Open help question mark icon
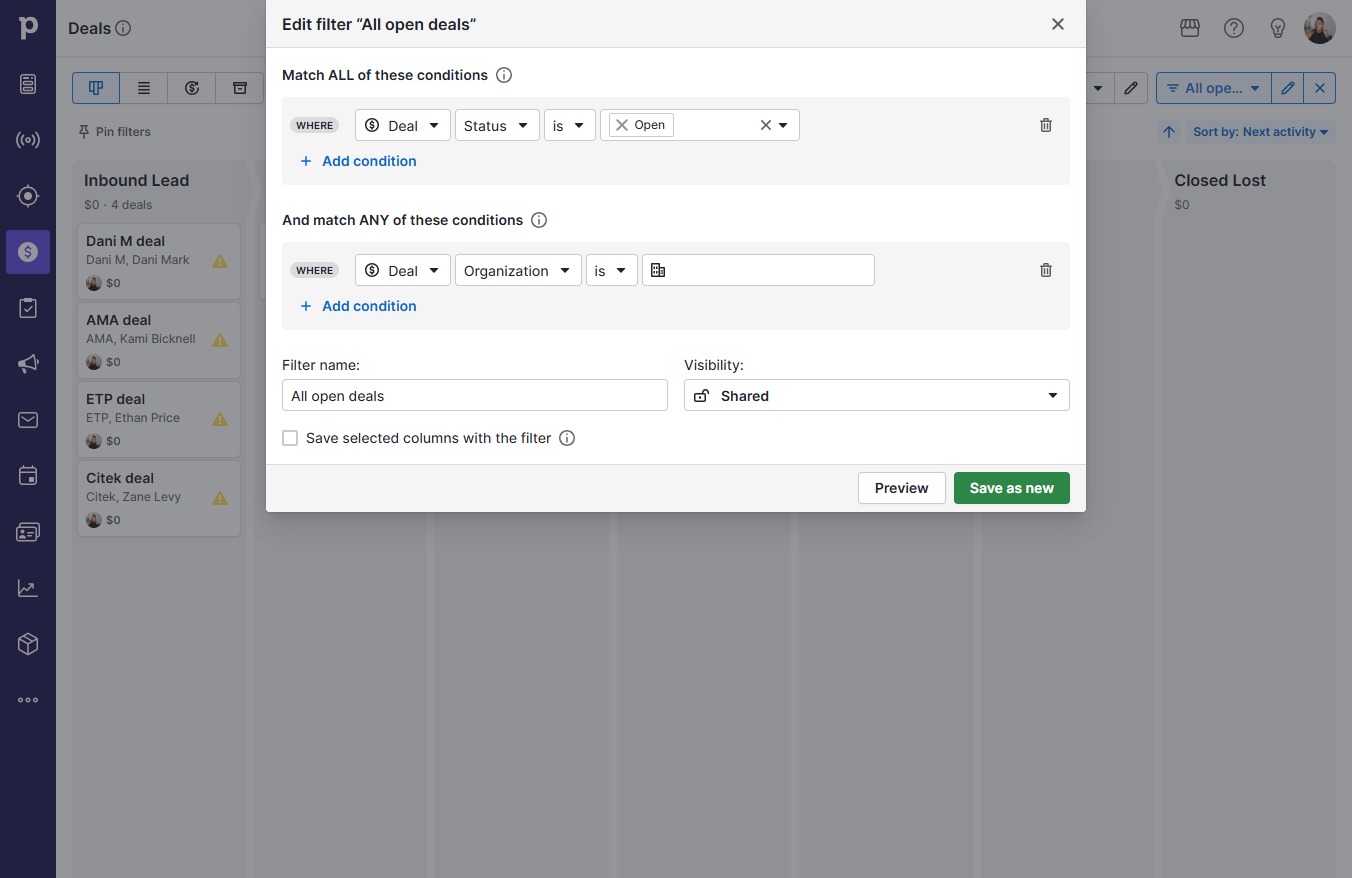The width and height of the screenshot is (1352, 878). click(1234, 28)
